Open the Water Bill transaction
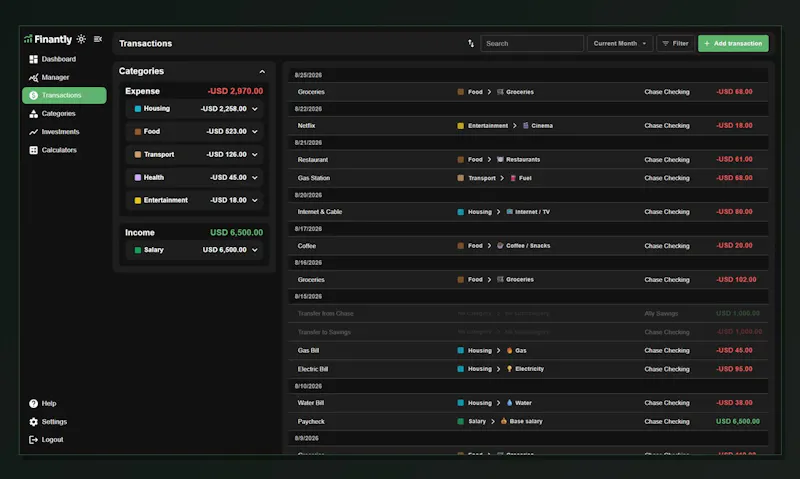The width and height of the screenshot is (800, 479). click(528, 403)
